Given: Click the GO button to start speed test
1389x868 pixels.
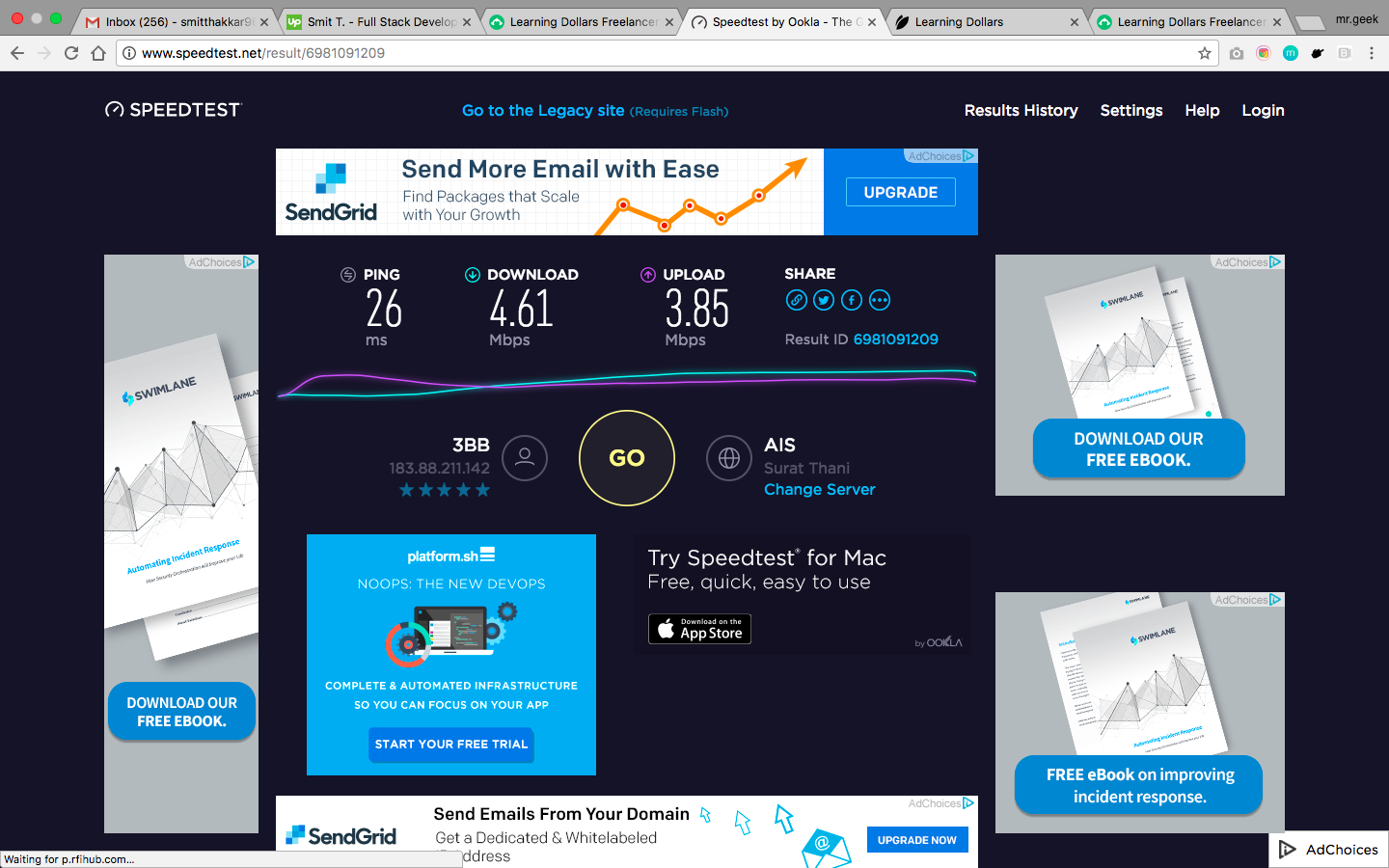Looking at the screenshot, I should click(x=627, y=458).
